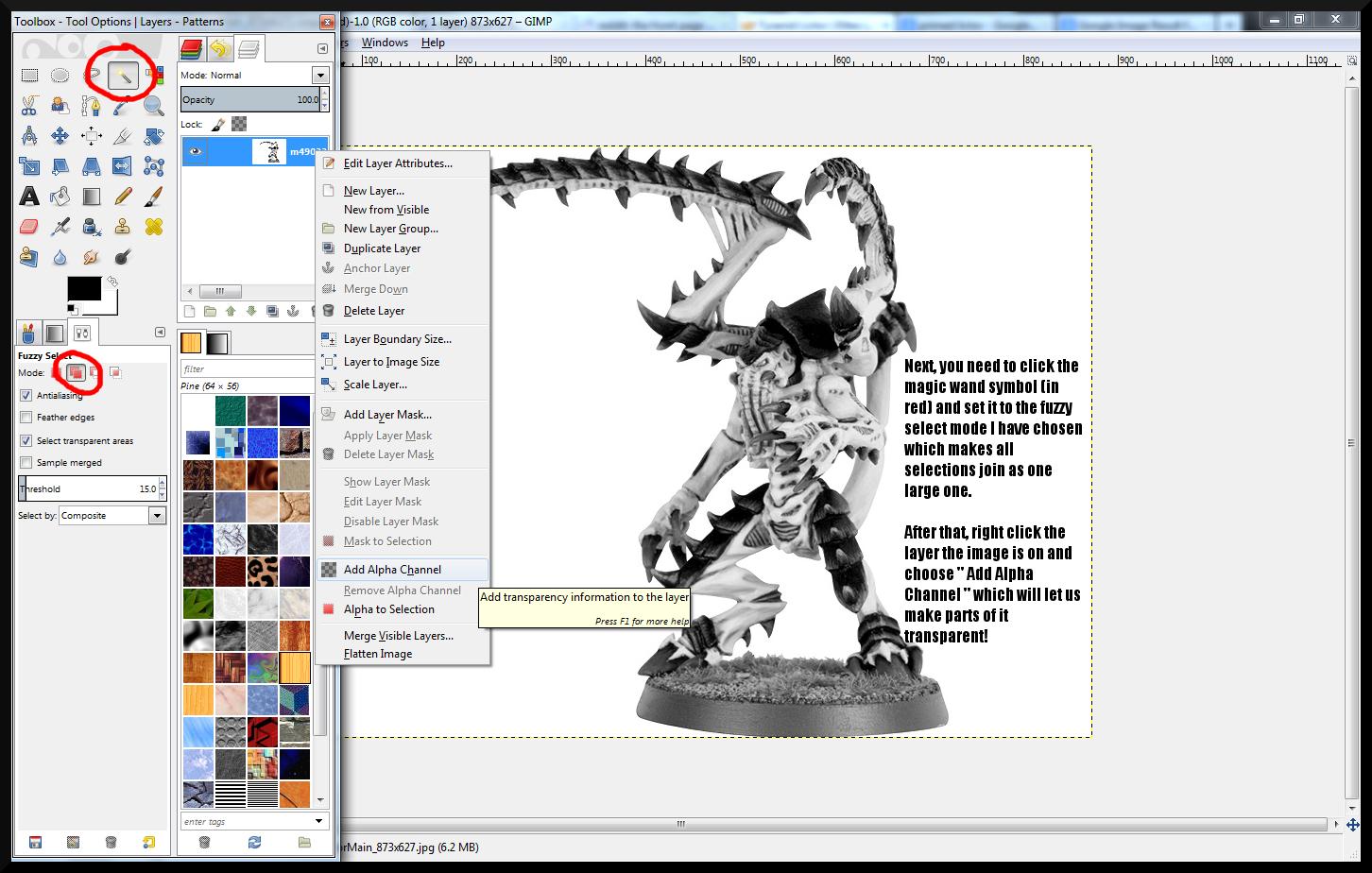Select the Ellipse Select tool
Screen dimensions: 1372x873
click(x=60, y=76)
